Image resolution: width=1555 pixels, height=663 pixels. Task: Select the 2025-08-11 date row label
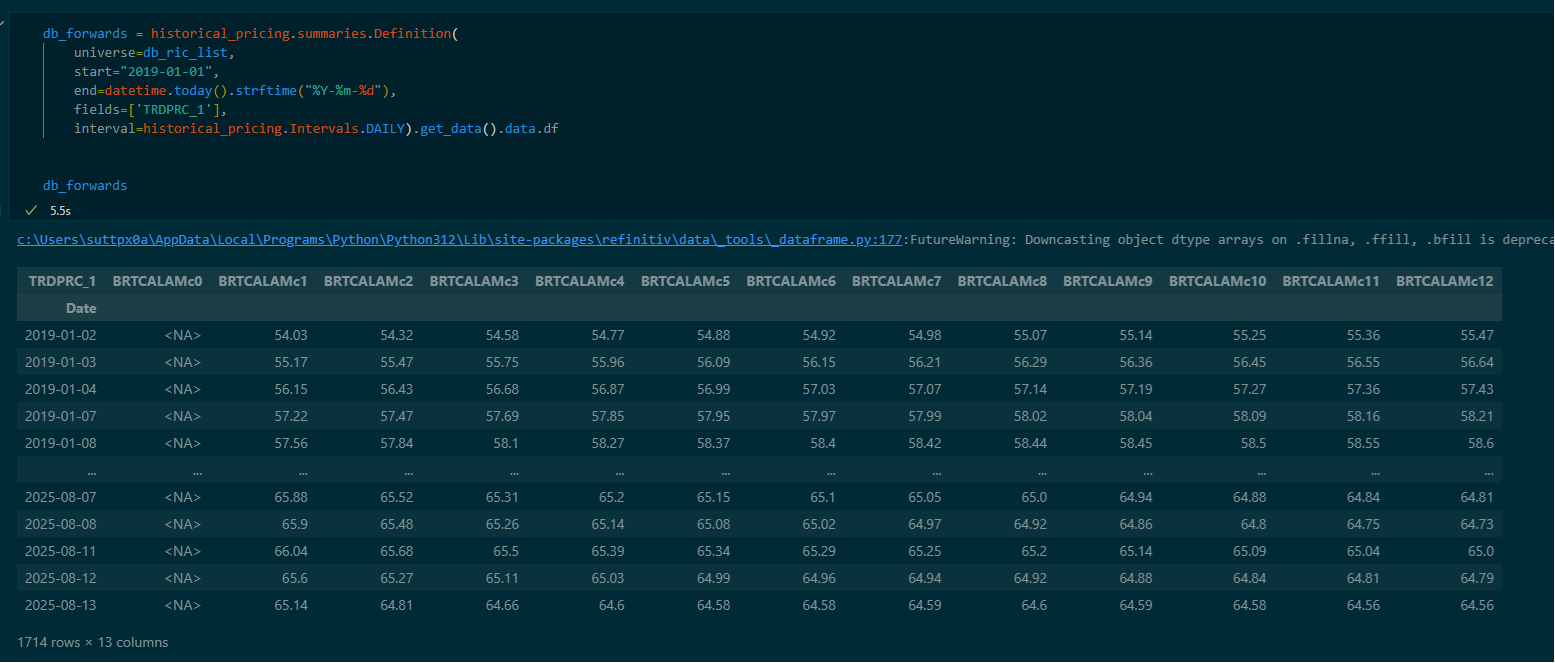(x=61, y=551)
